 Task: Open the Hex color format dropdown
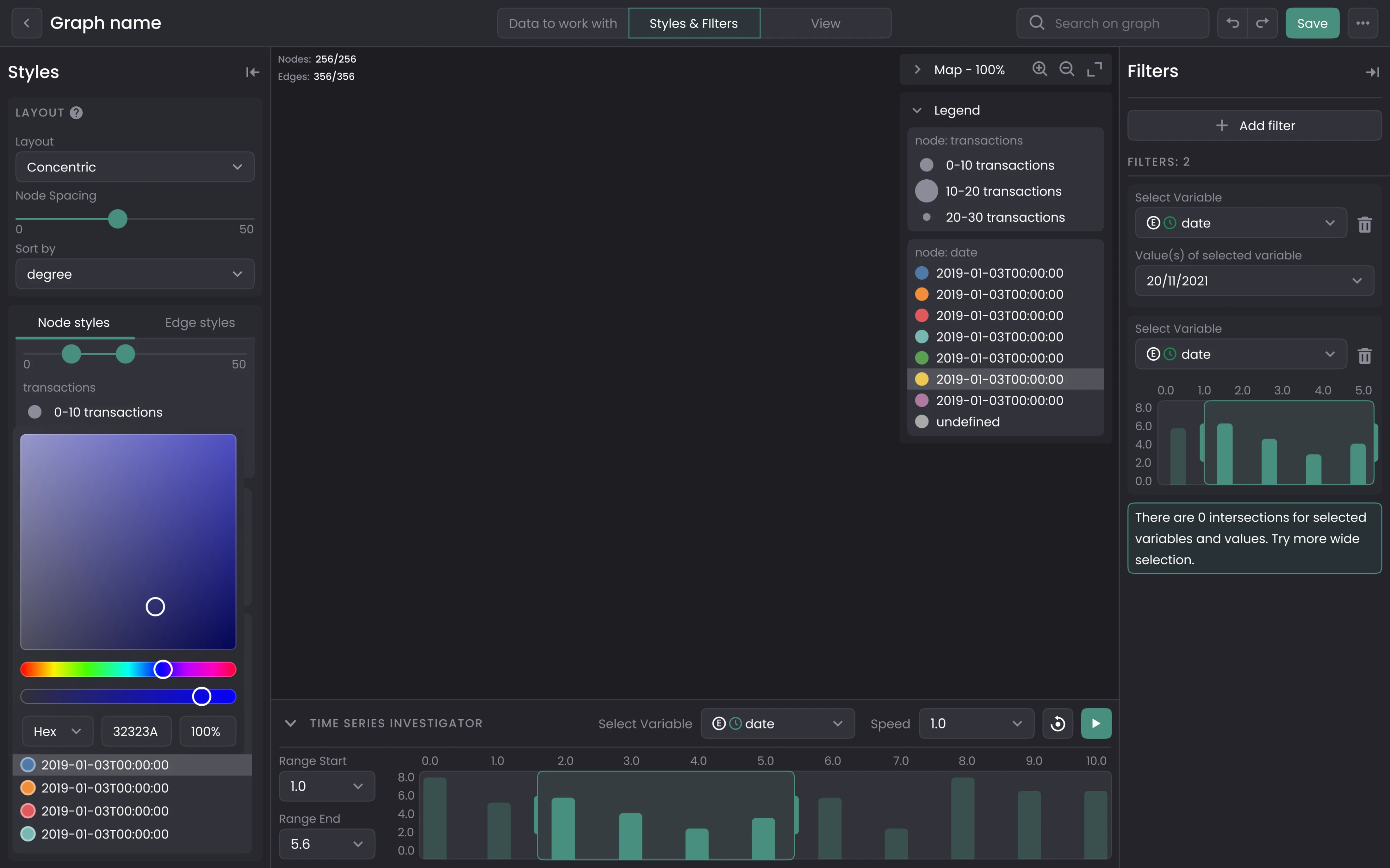pyautogui.click(x=57, y=731)
